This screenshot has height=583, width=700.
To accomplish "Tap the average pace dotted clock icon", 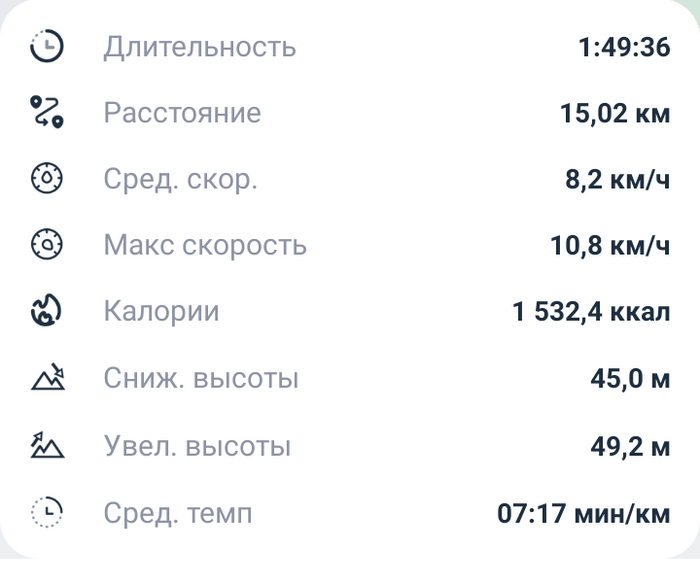I will click(47, 512).
